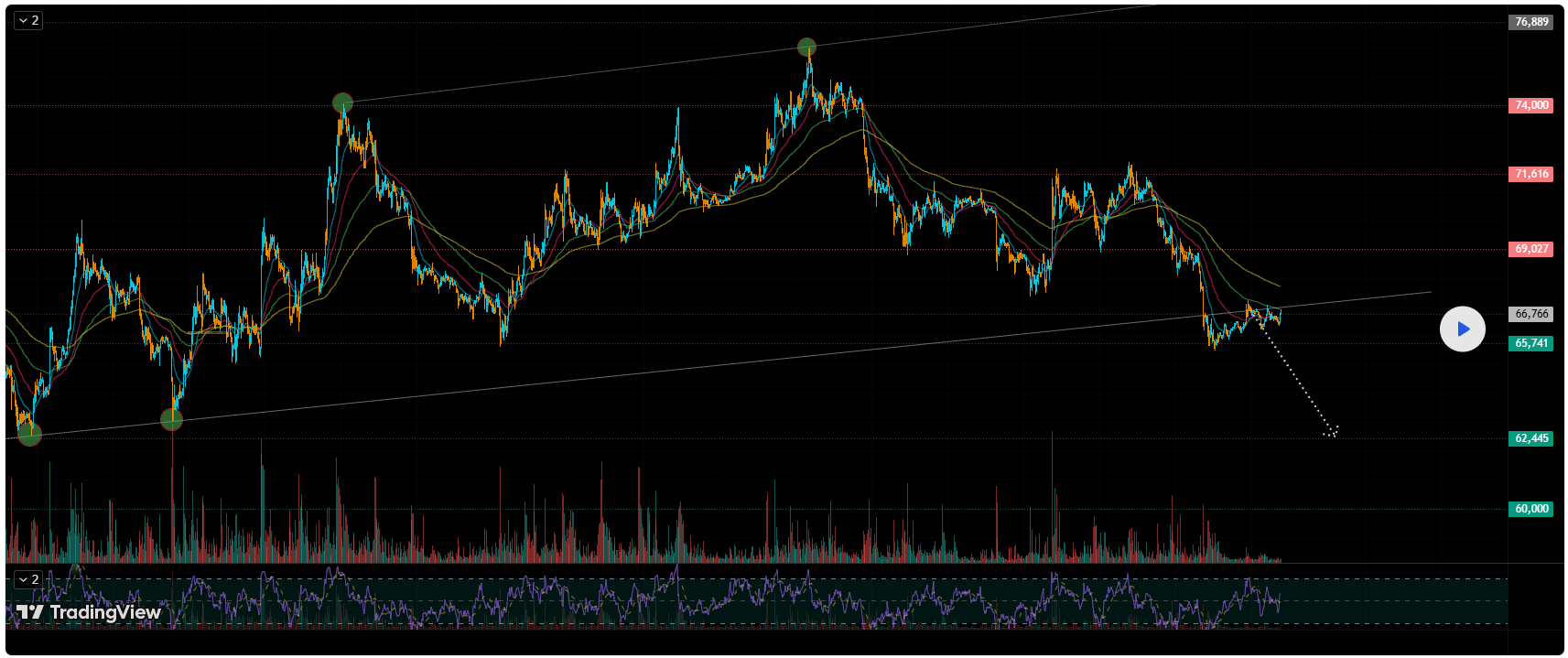This screenshot has height=658, width=1568.
Task: Click the 69,027 red price level label
Action: 1530,249
